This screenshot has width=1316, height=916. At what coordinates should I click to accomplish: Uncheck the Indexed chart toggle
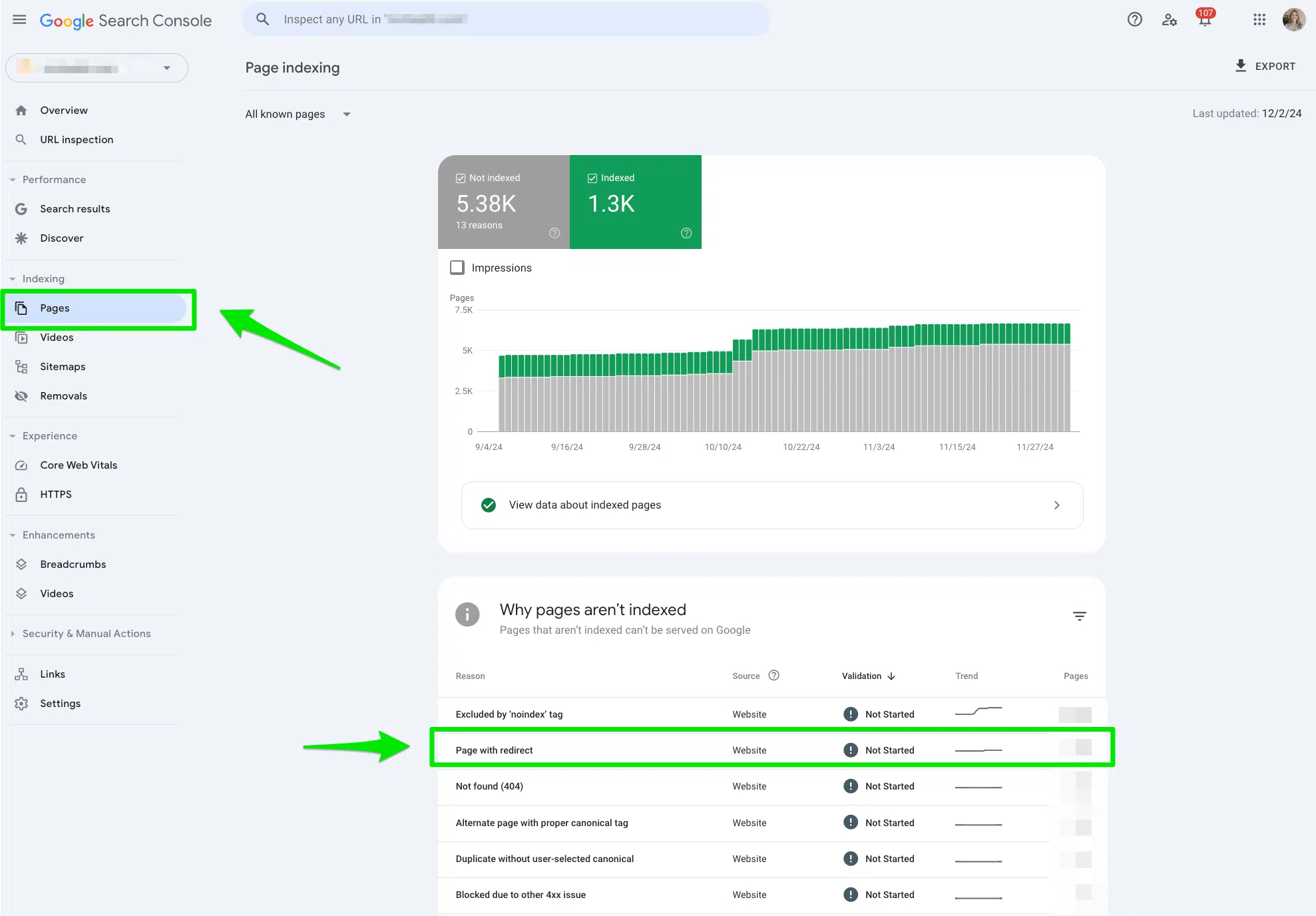coord(592,178)
